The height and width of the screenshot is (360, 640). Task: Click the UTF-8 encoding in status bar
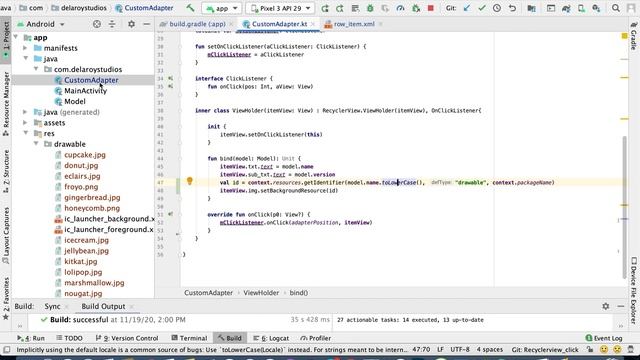click(460, 350)
